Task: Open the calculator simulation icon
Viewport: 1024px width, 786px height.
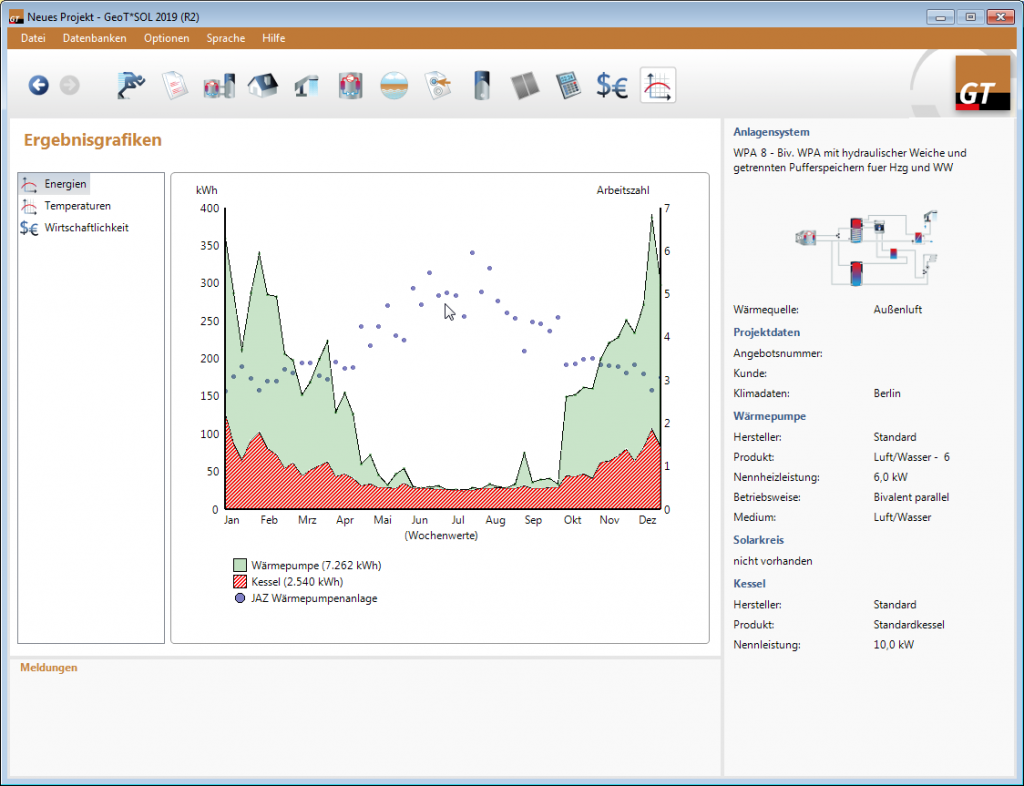Action: [568, 86]
